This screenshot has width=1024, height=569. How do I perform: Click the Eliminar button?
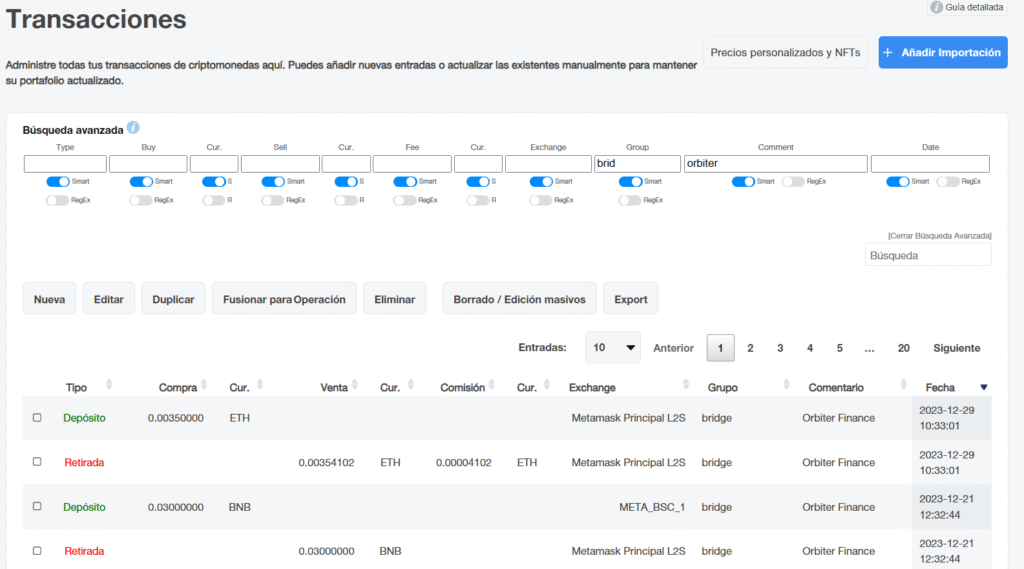[x=394, y=299]
